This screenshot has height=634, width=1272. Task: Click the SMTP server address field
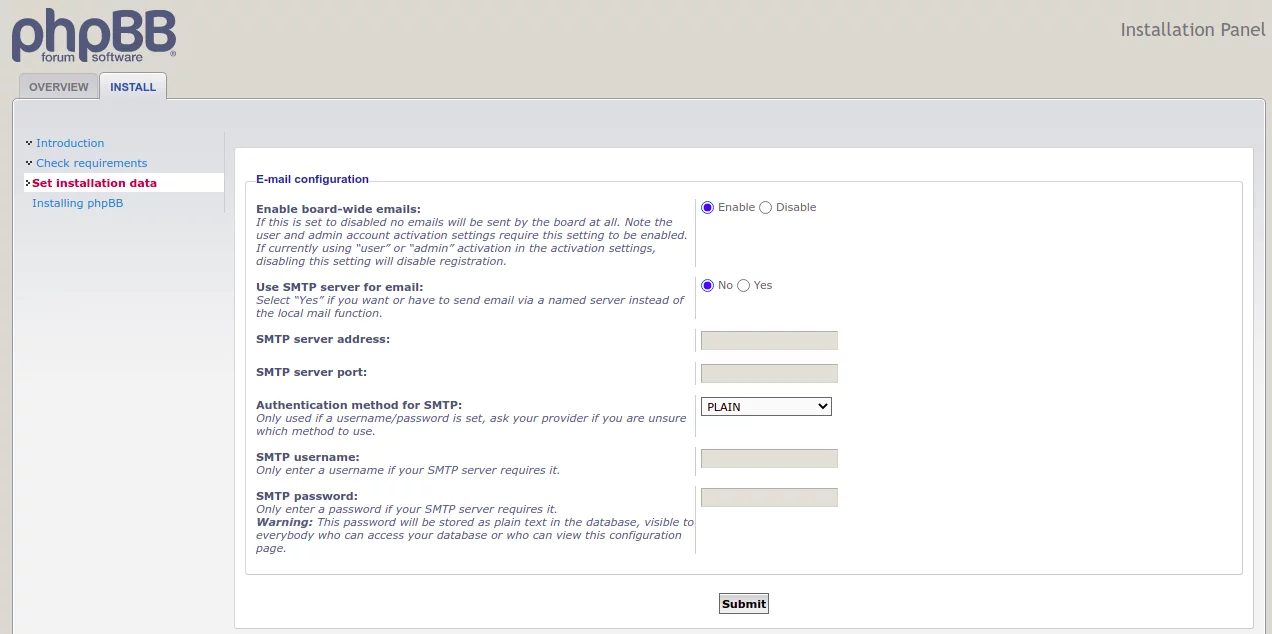pos(769,340)
